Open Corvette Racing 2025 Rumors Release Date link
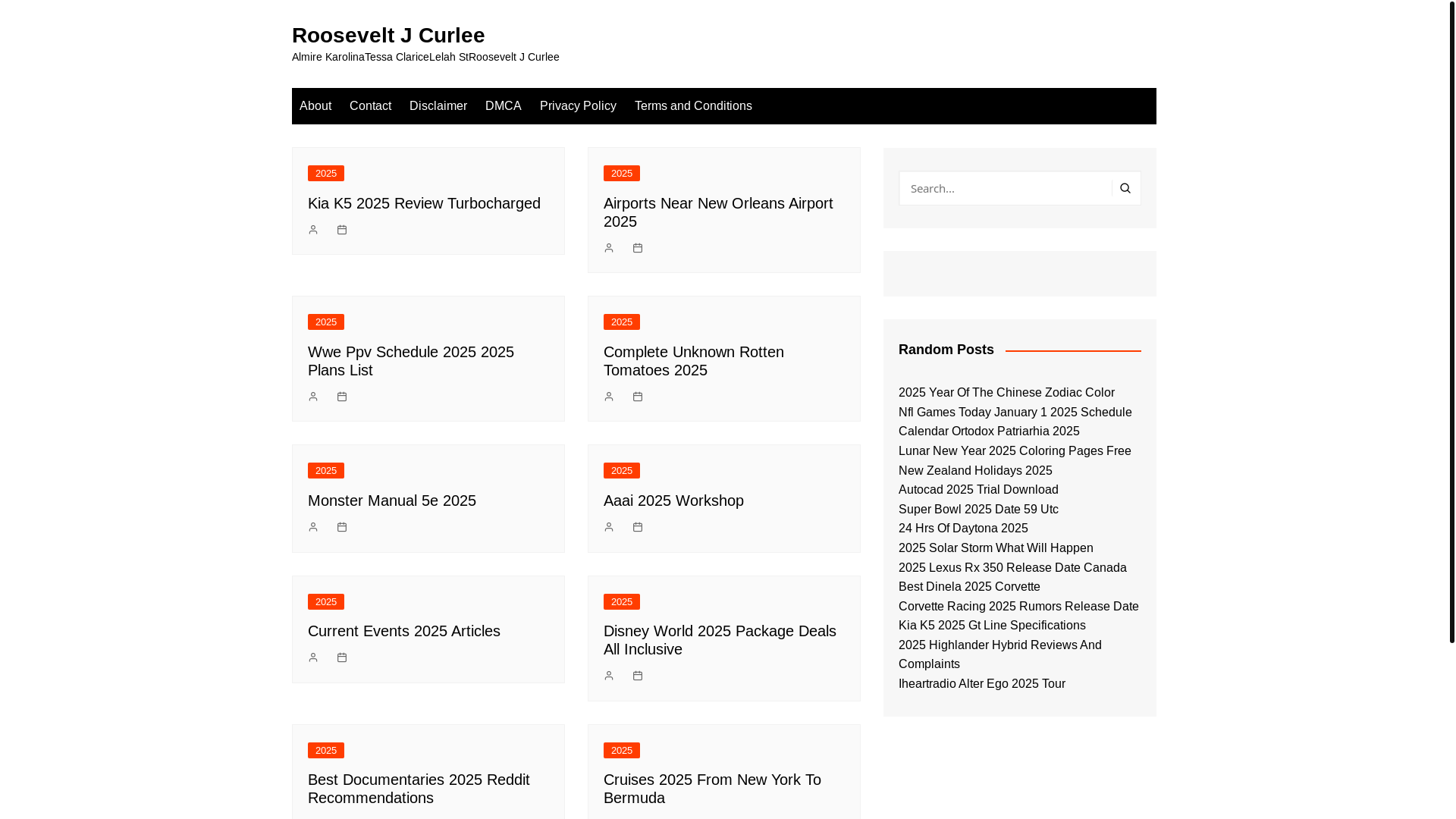Viewport: 1456px width, 819px height. (1018, 607)
